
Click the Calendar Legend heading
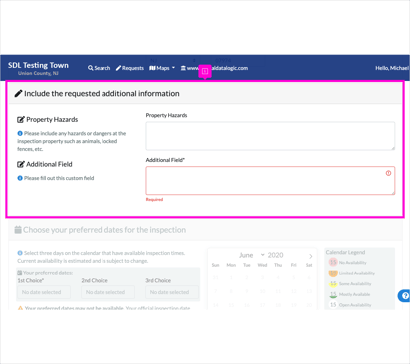coord(345,252)
